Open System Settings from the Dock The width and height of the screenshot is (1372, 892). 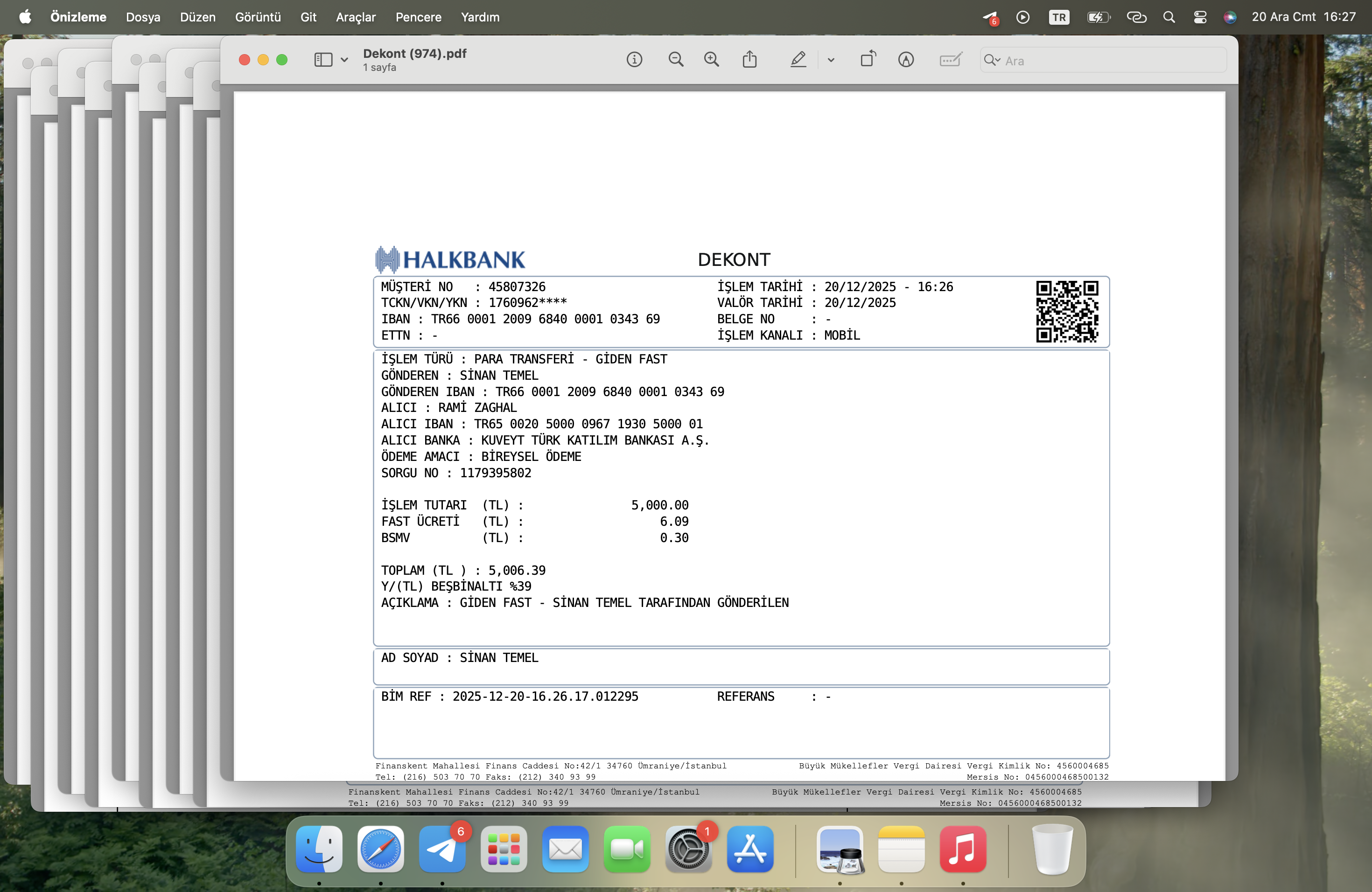[688, 849]
